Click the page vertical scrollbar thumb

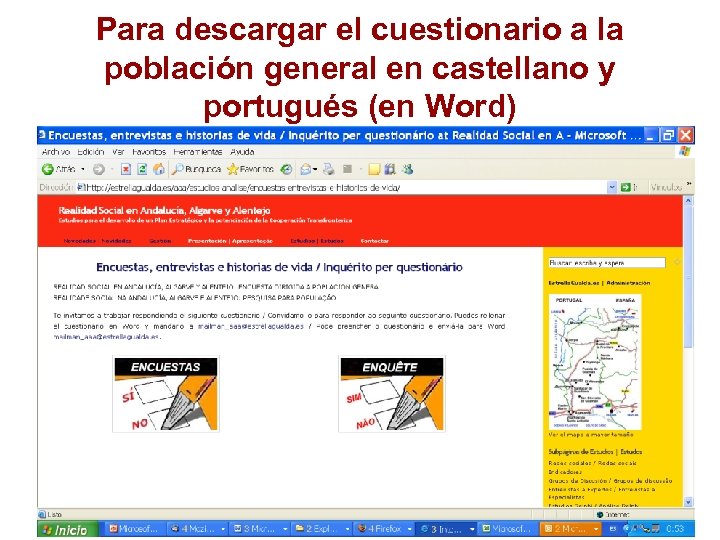(687, 277)
